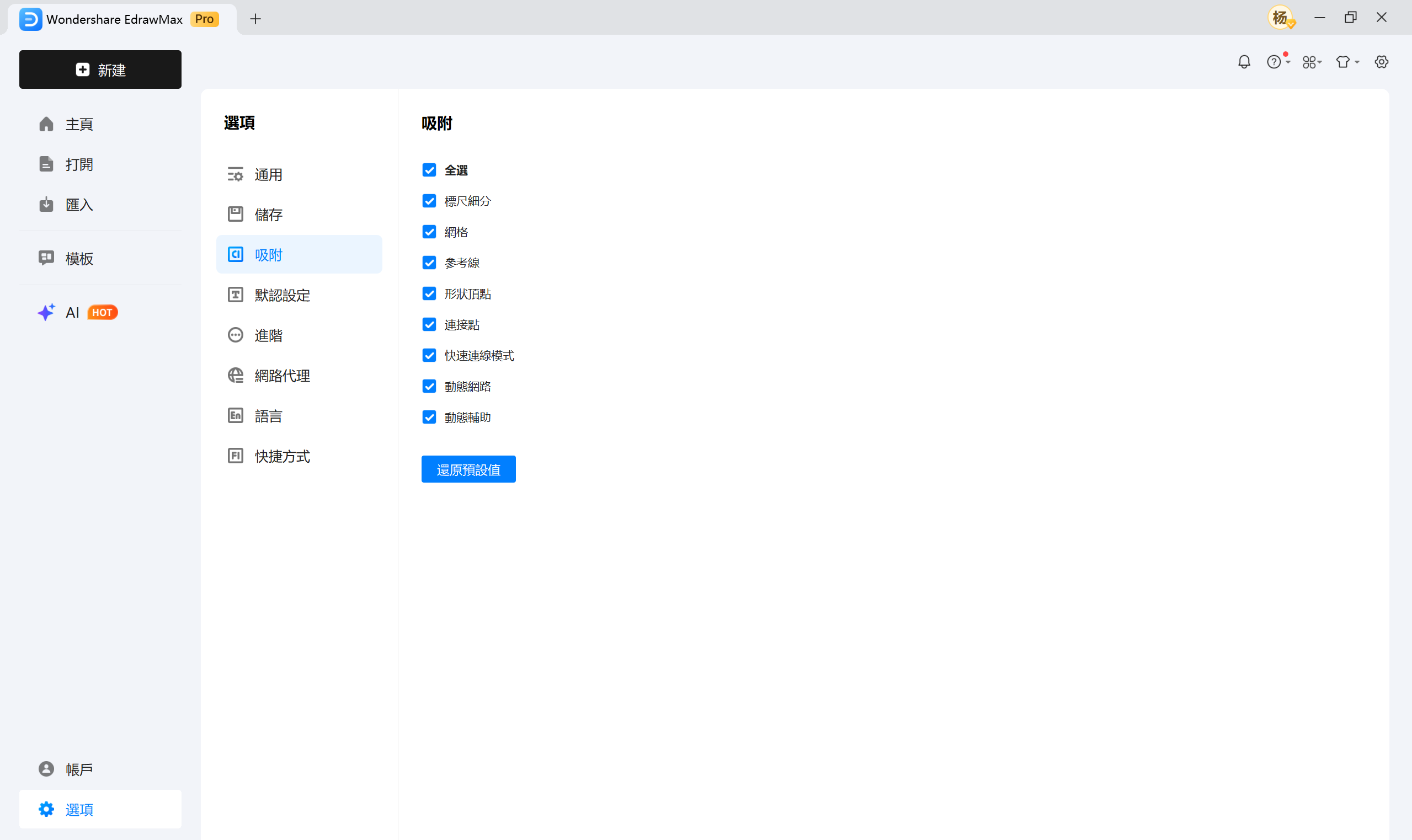Screen dimensions: 1412x840
Task: Click the 帳戶 account icon
Action: (46, 769)
